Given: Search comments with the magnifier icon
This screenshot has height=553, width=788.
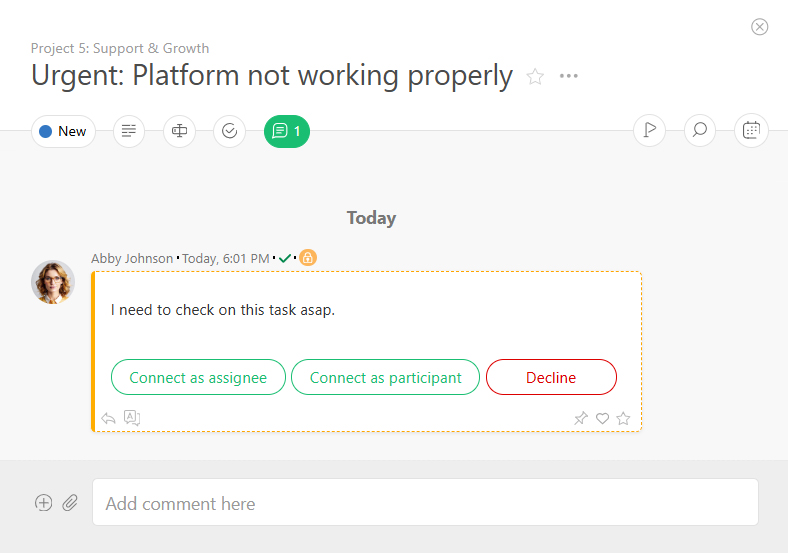Looking at the screenshot, I should [700, 130].
